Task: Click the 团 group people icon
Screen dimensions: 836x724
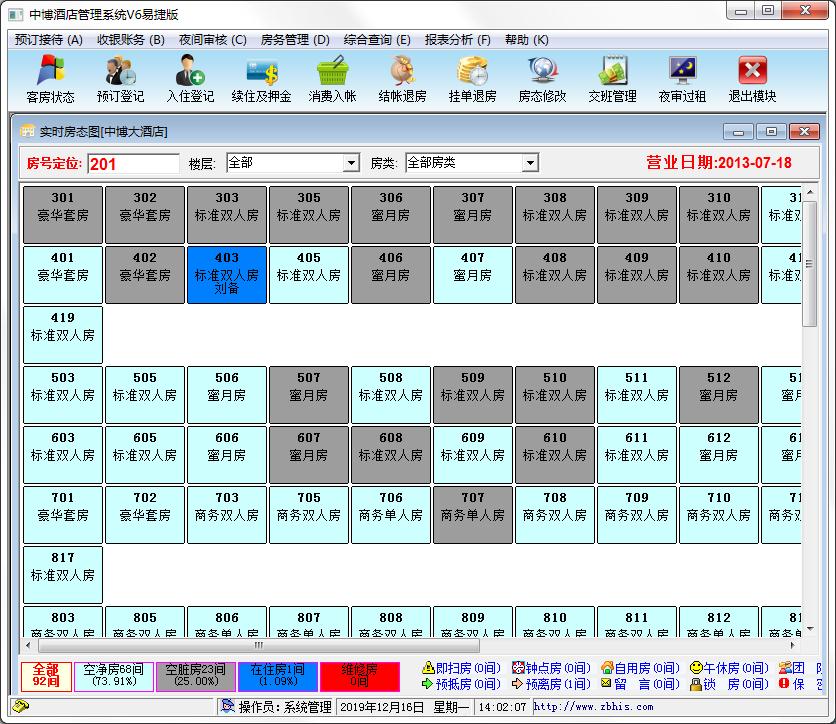Action: coord(785,667)
